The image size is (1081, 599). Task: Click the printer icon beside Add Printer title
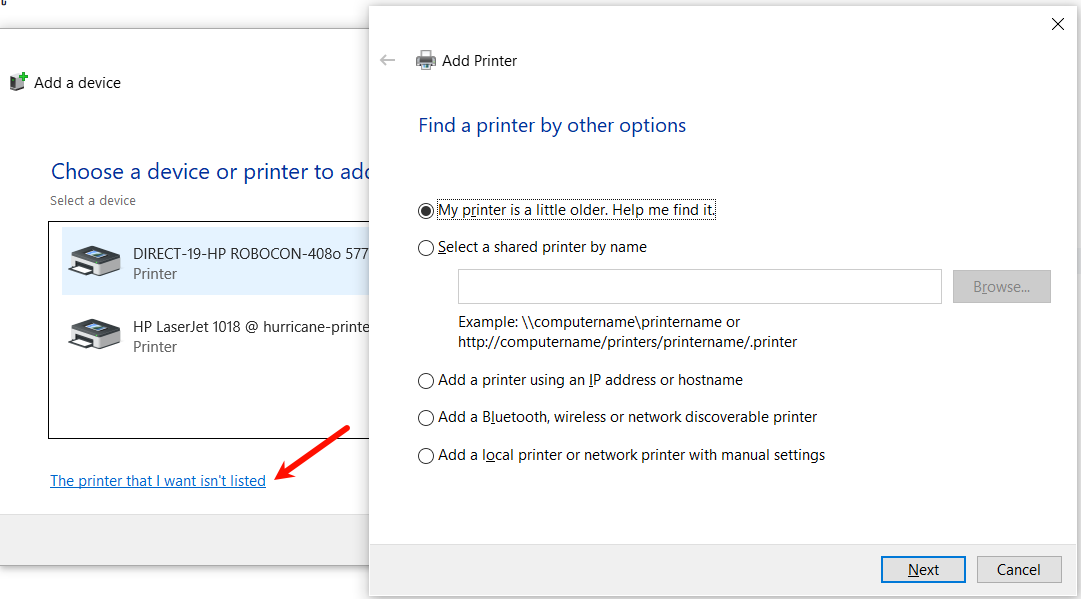[426, 60]
